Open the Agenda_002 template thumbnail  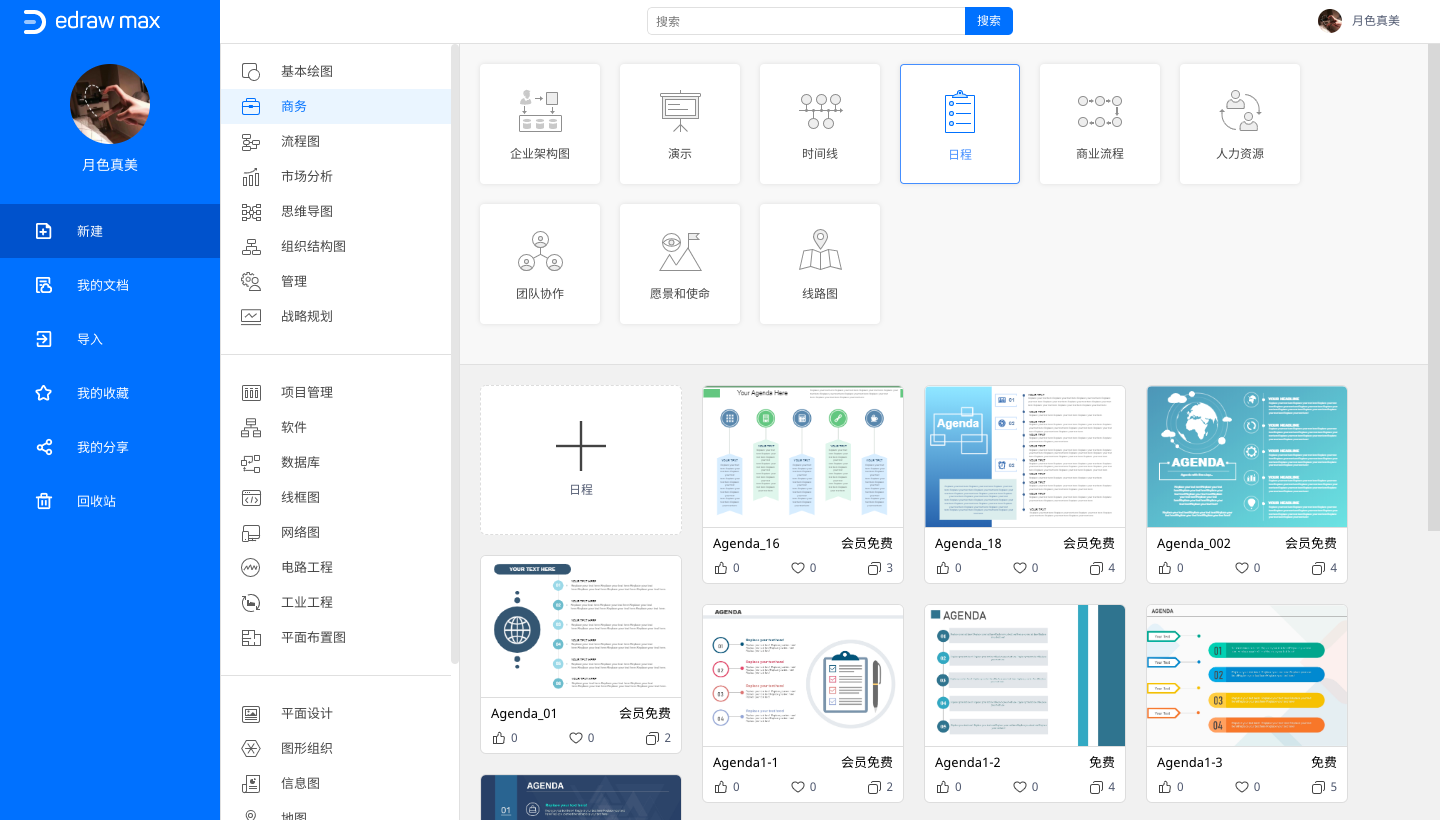click(1246, 457)
